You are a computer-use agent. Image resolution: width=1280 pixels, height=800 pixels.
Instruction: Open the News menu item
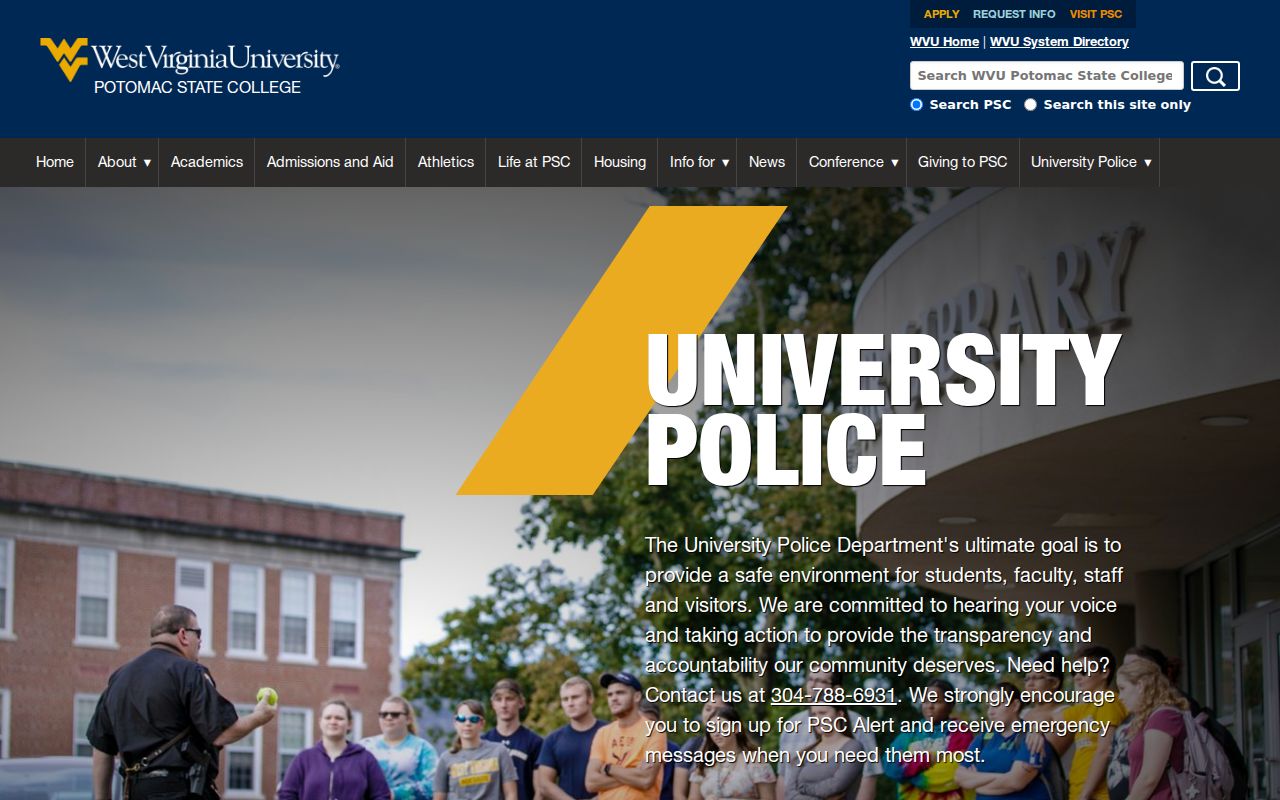(767, 162)
